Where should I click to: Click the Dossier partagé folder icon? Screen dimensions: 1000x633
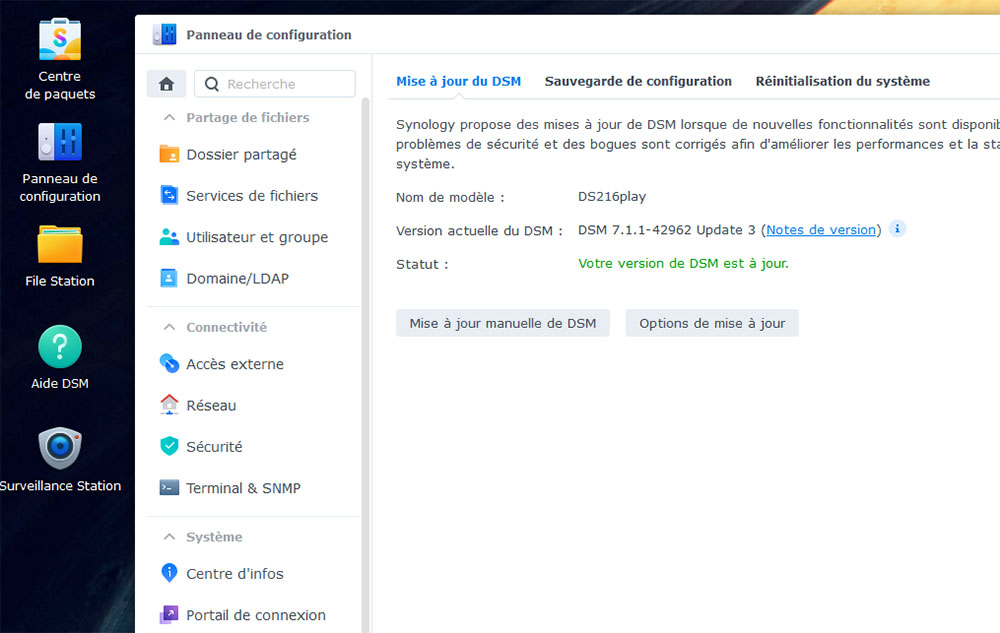(169, 154)
